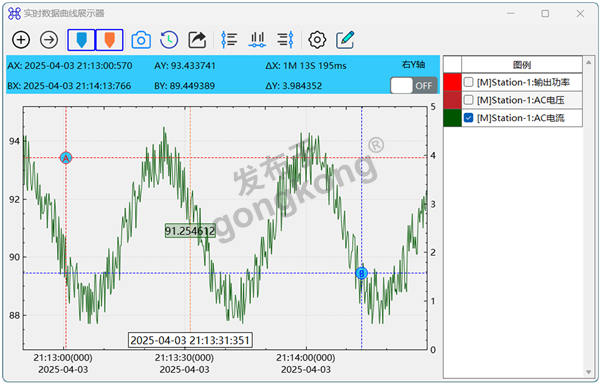Take a snapshot with the camera icon

(141, 40)
